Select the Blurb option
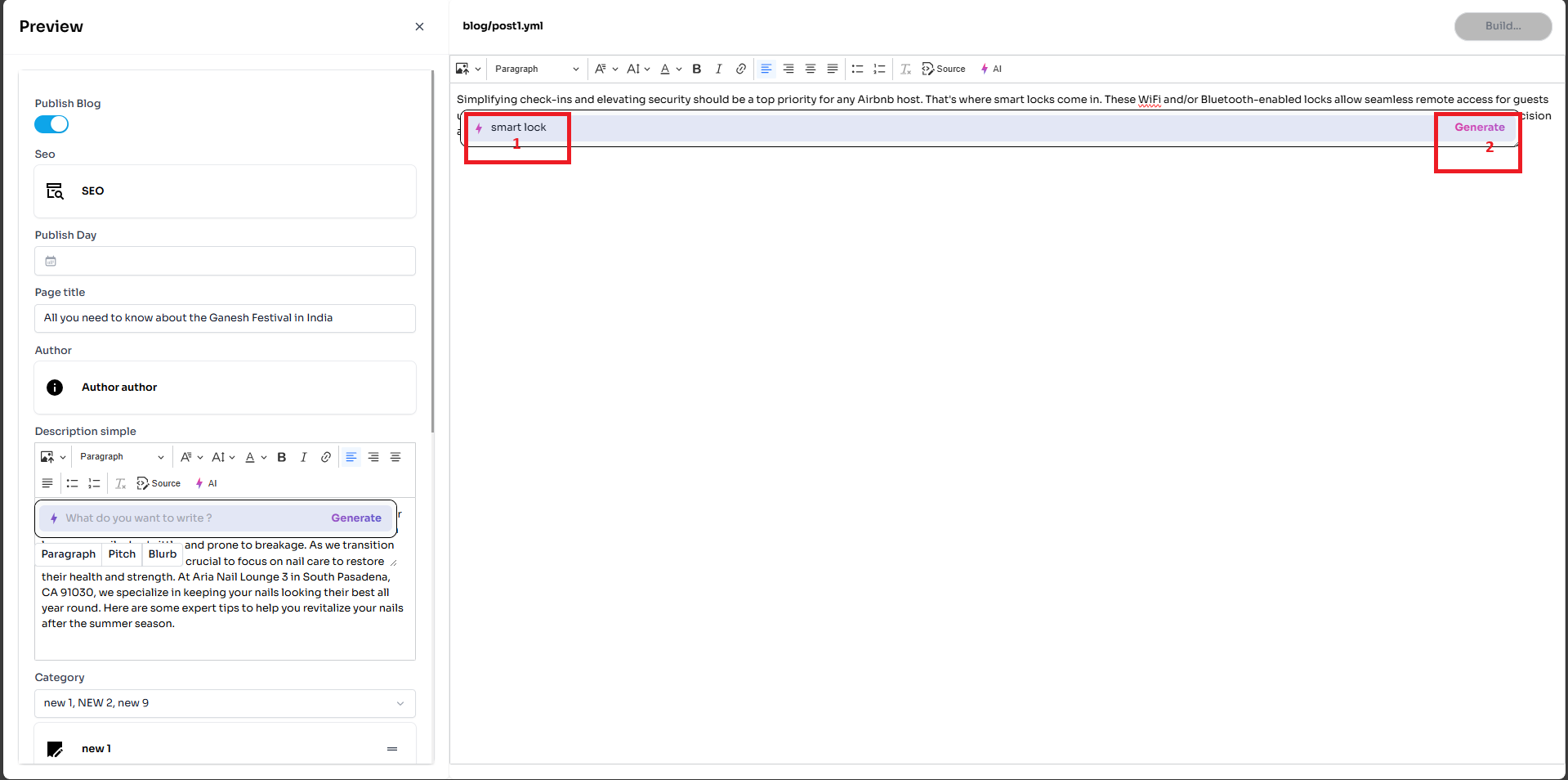 (162, 554)
